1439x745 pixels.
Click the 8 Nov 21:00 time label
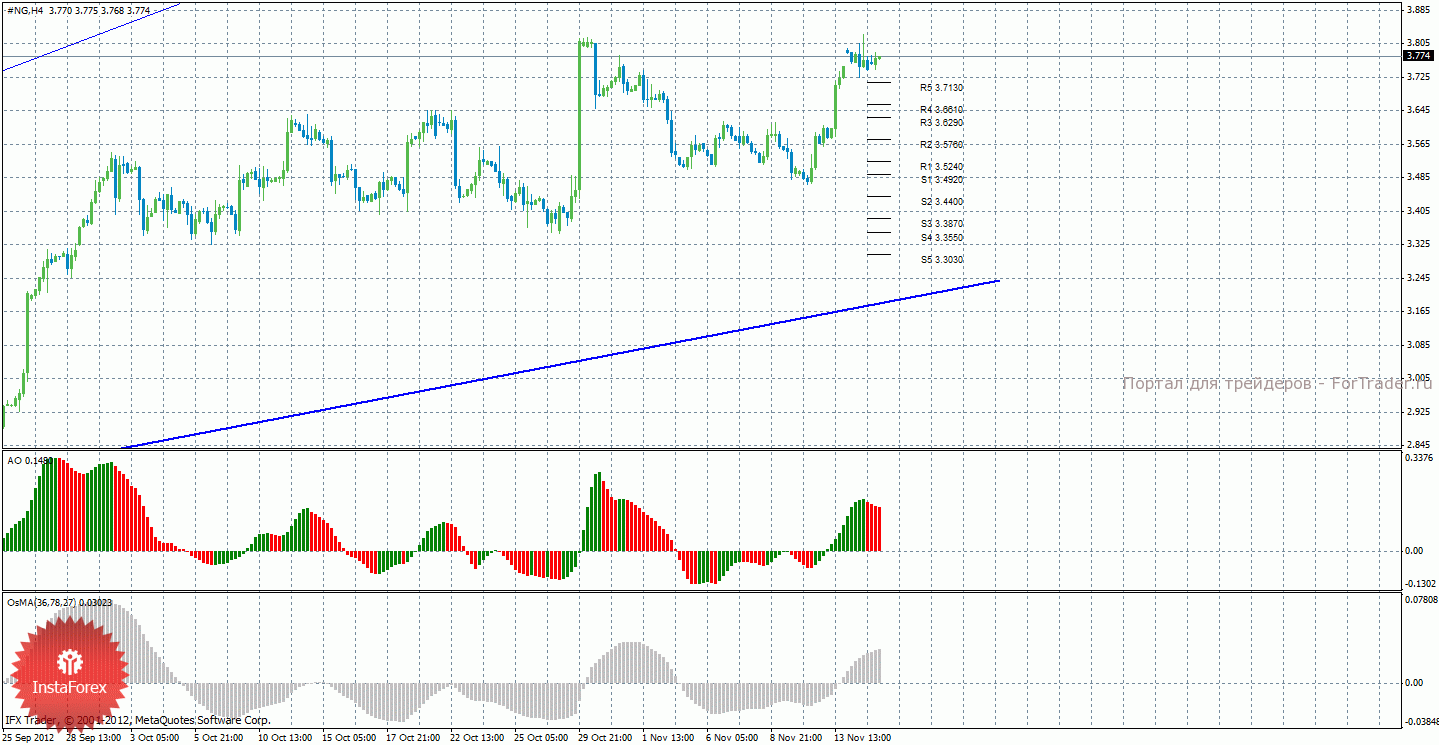click(798, 737)
